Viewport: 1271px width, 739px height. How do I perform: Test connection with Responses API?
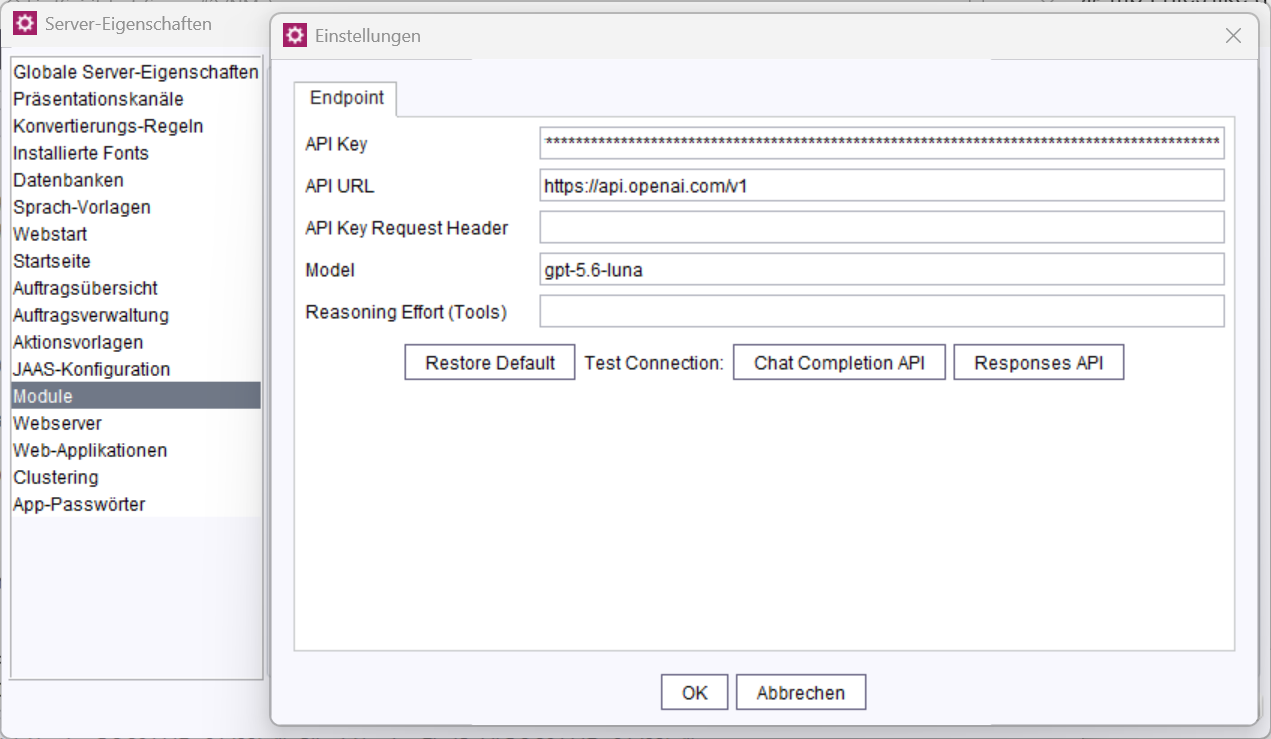click(1039, 363)
